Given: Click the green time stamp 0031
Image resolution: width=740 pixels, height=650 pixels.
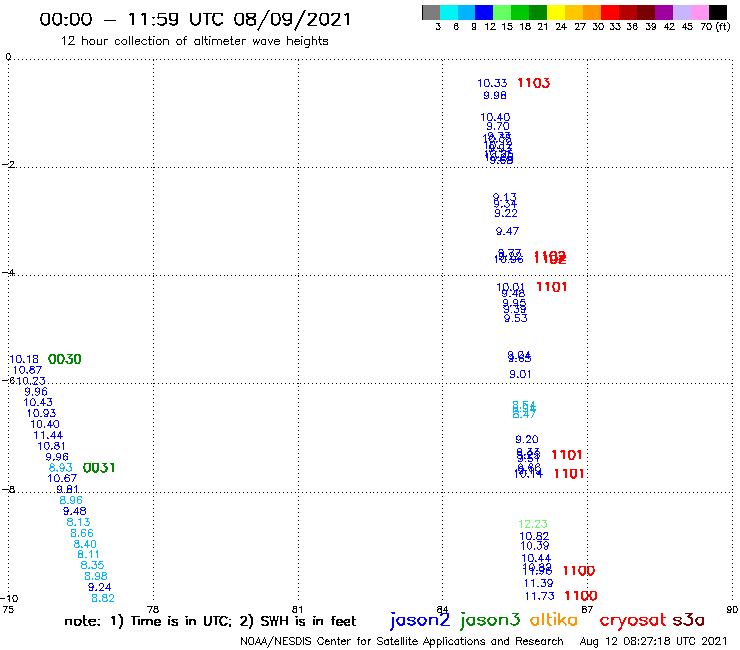Looking at the screenshot, I should point(99,468).
